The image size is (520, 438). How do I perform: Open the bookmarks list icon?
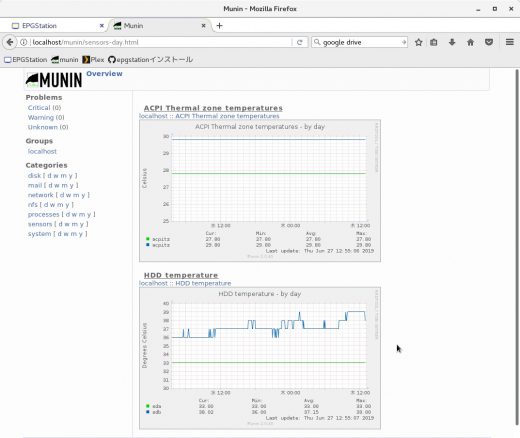(434, 42)
